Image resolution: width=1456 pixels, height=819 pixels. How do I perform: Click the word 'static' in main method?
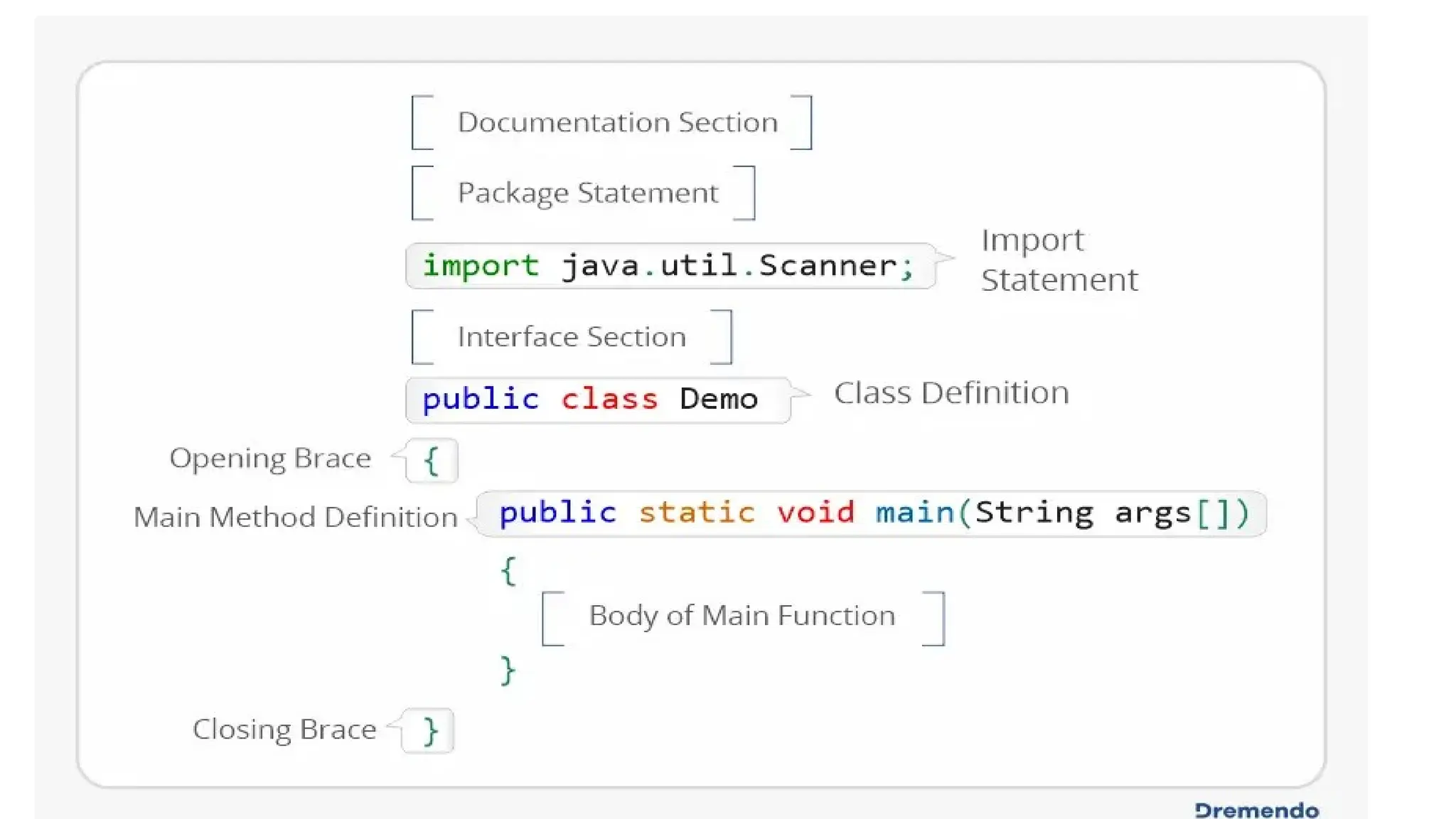tap(696, 513)
